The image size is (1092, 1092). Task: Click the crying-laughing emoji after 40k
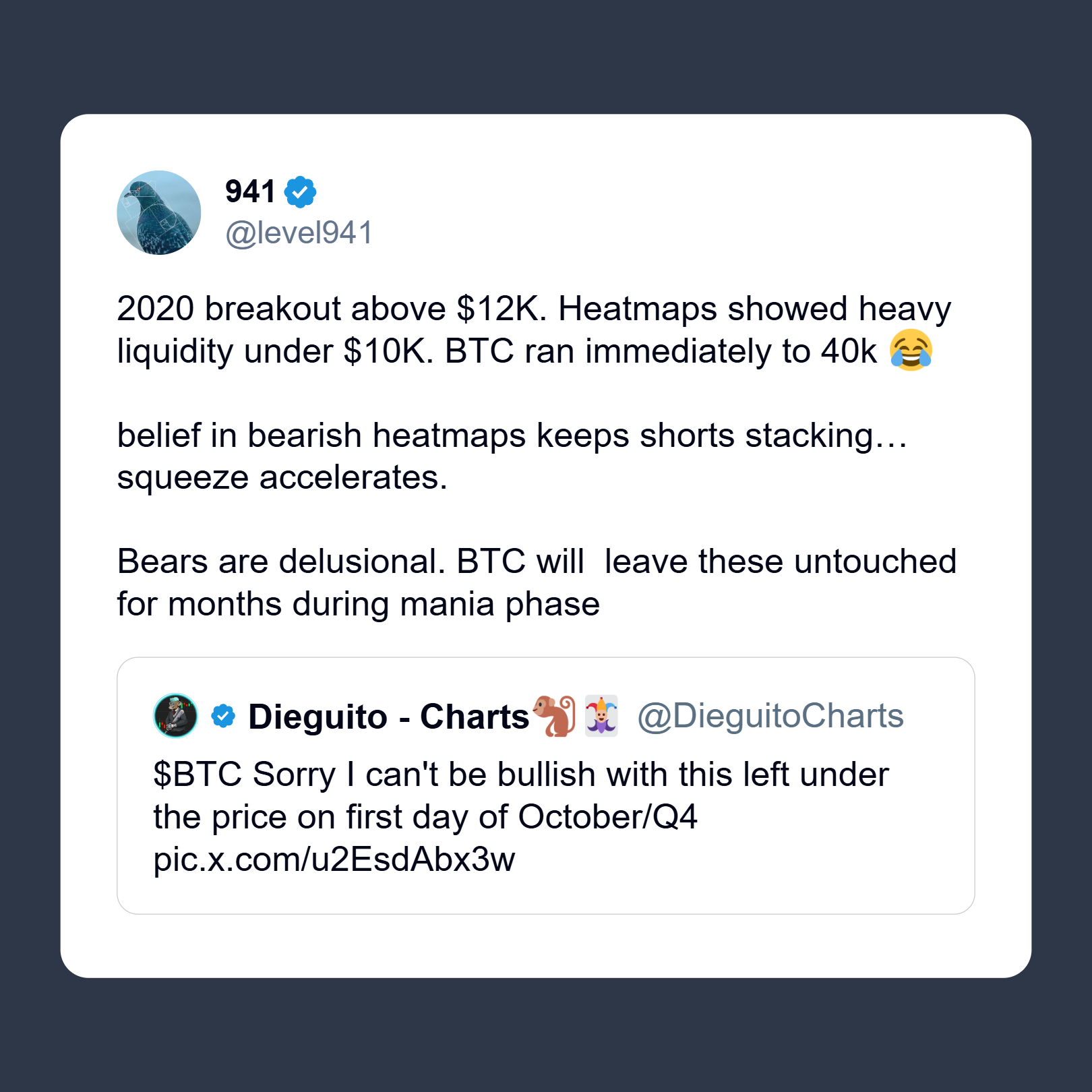tap(911, 351)
